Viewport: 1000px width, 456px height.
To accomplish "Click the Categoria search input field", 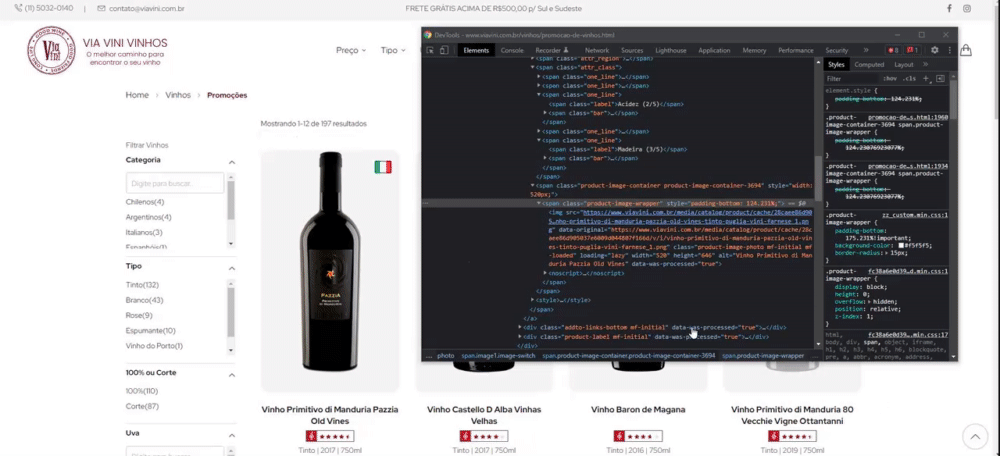I will click(175, 183).
